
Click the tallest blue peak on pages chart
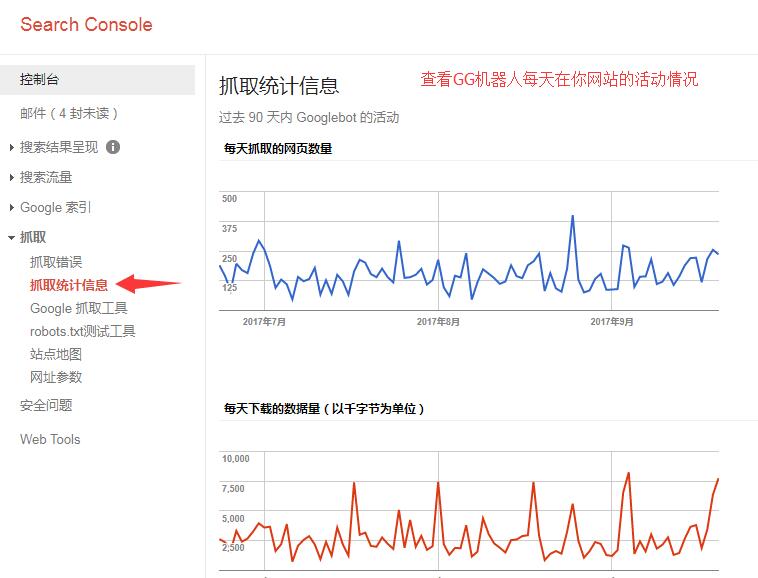click(x=572, y=216)
